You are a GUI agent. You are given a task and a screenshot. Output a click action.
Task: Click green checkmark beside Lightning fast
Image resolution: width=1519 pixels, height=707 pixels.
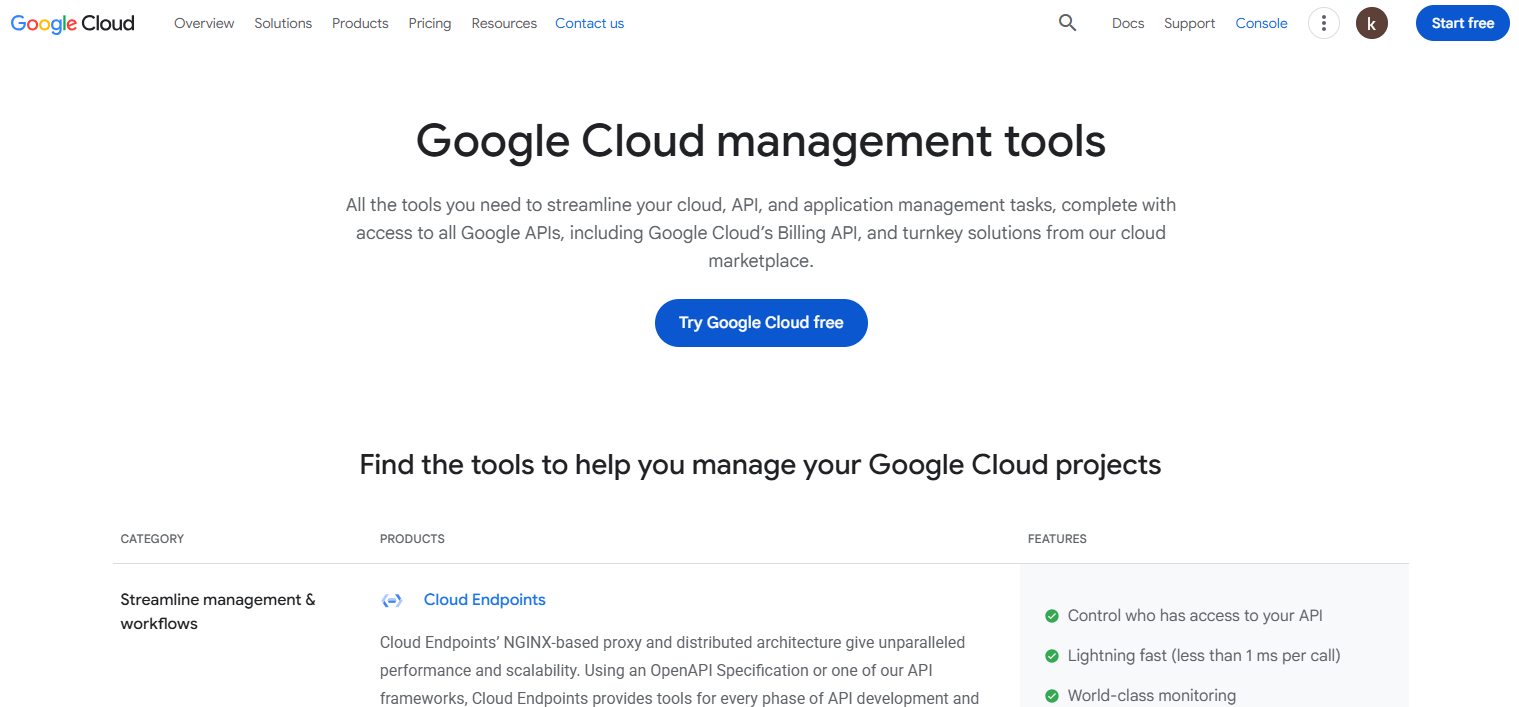pyautogui.click(x=1051, y=656)
